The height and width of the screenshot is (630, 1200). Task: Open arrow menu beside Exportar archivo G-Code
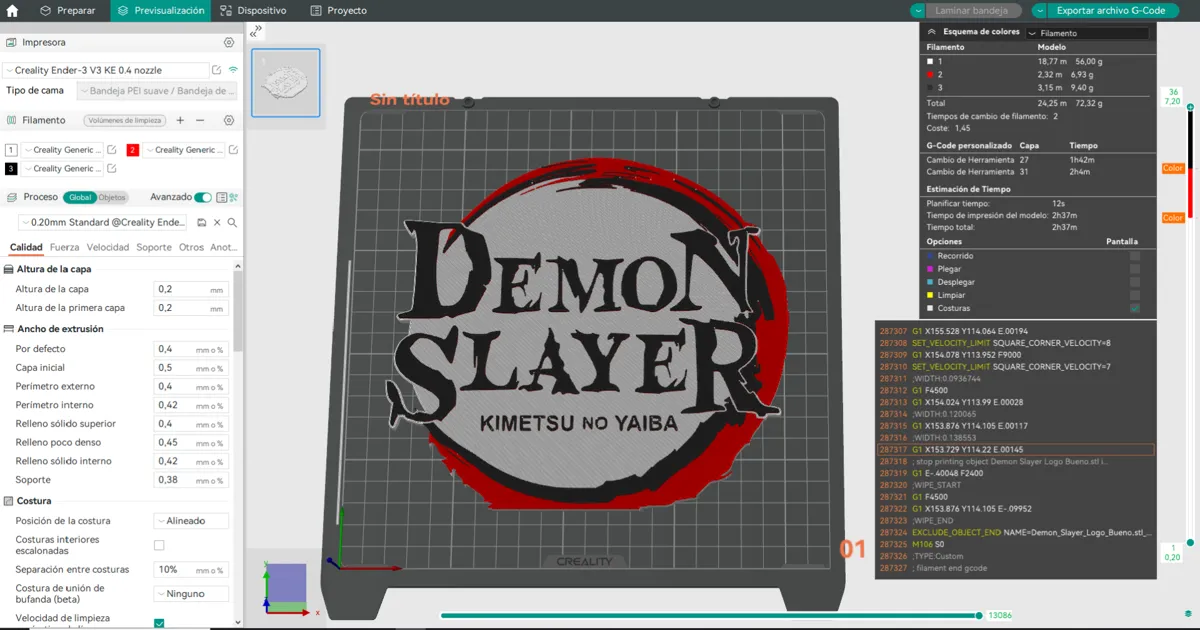point(1041,10)
